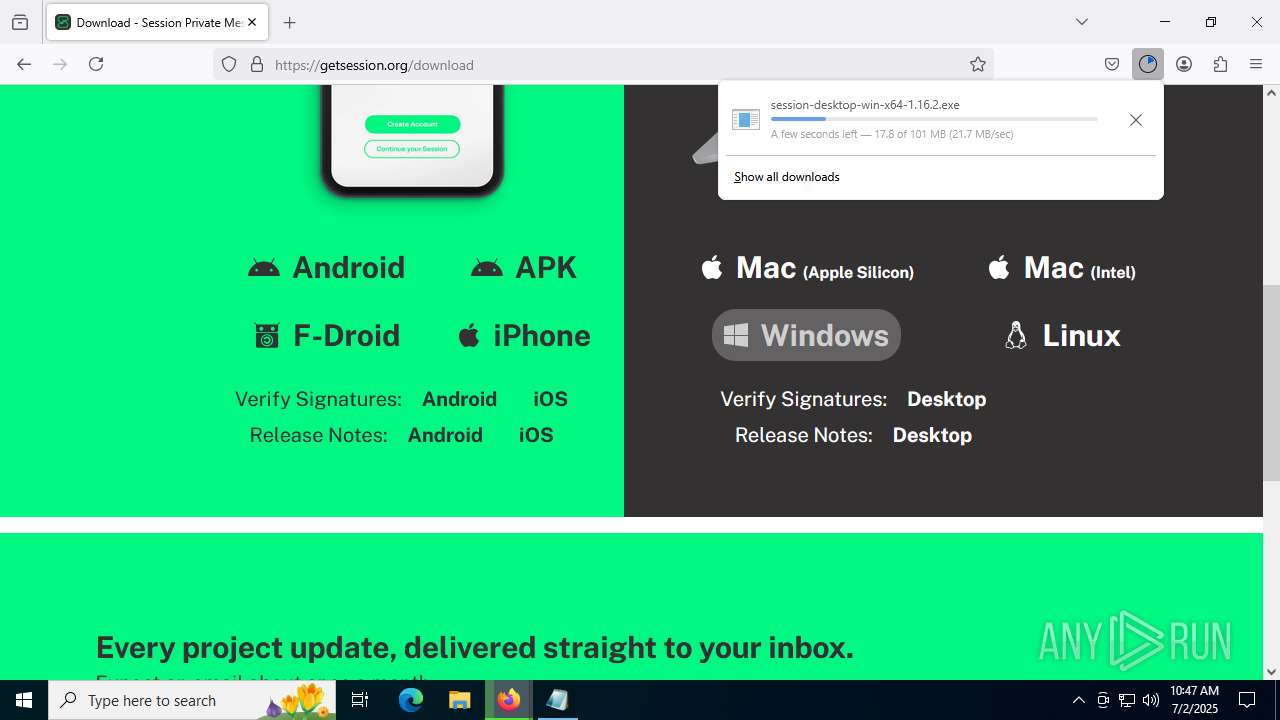The height and width of the screenshot is (720, 1280).
Task: Open Show all downloads
Action: 787,177
